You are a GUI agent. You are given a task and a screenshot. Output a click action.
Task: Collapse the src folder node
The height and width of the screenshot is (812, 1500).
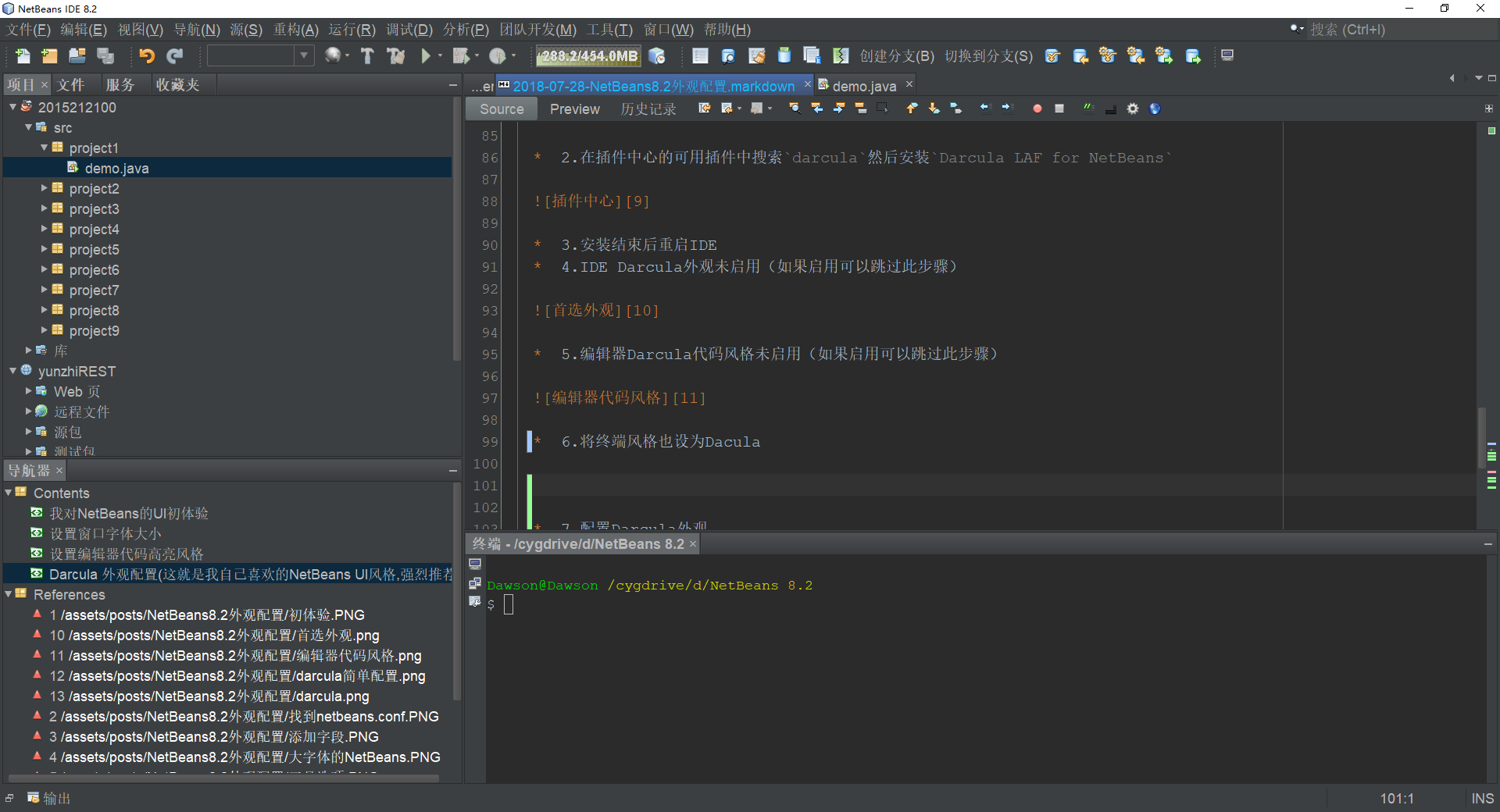[29, 127]
